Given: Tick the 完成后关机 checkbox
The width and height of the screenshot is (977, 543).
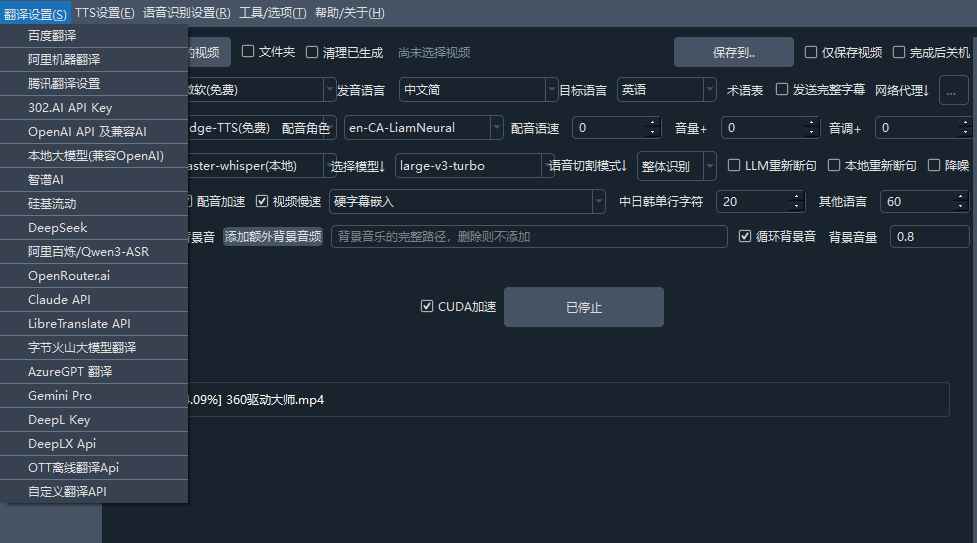Looking at the screenshot, I should [899, 53].
